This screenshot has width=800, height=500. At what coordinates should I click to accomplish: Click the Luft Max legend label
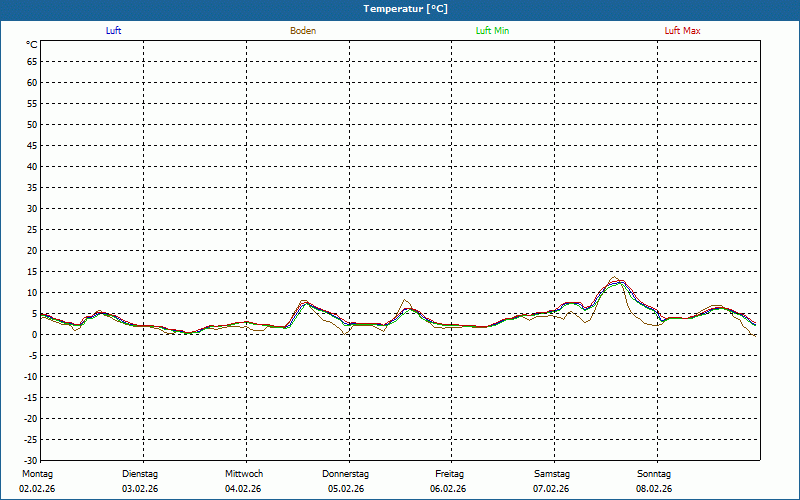(683, 31)
